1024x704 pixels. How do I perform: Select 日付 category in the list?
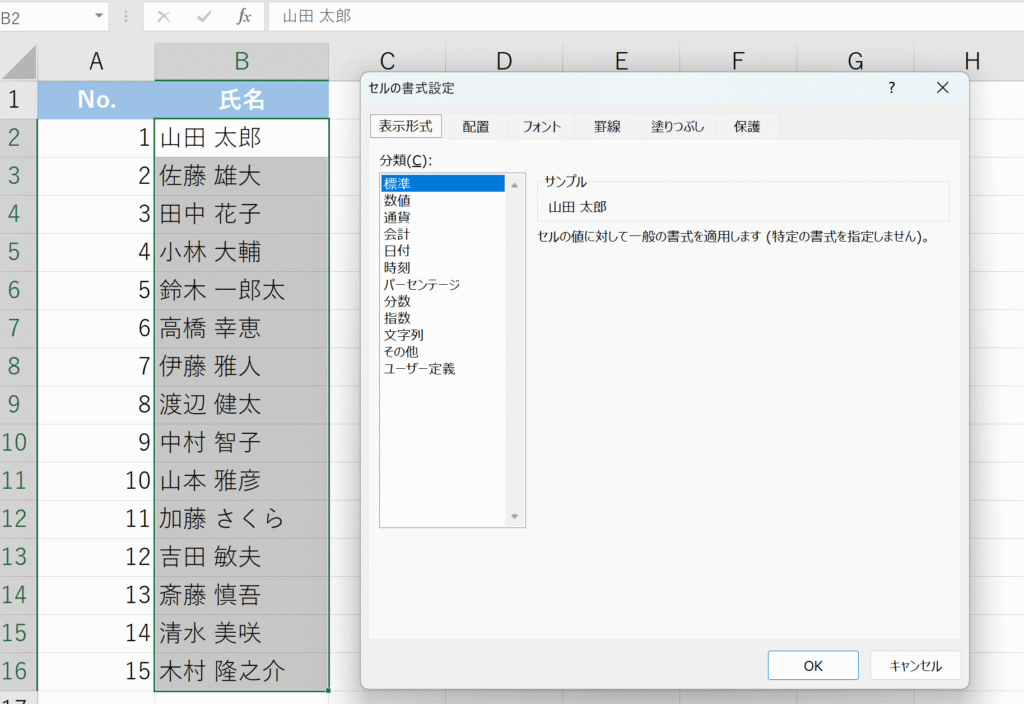[x=397, y=250]
